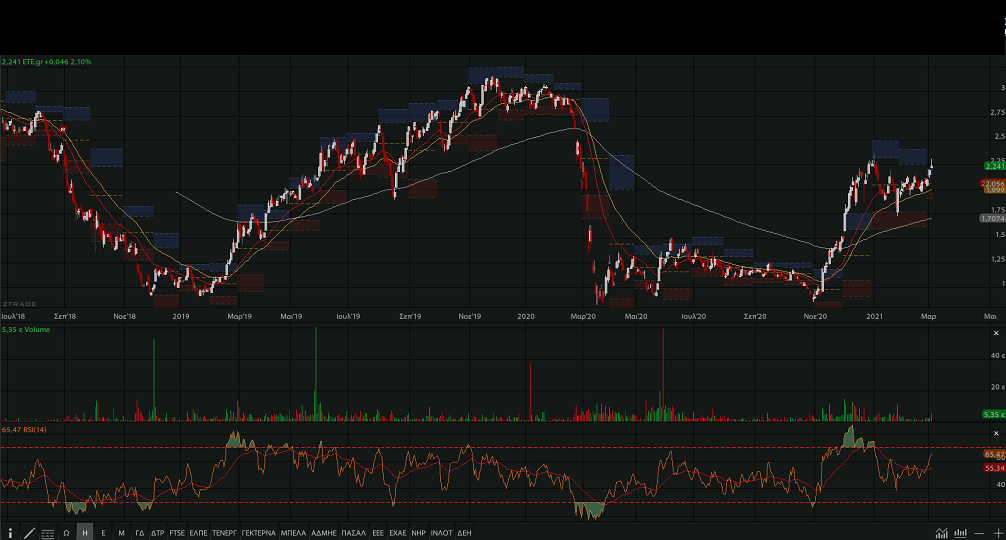
Task: Zoom out with the minus icon
Action: click(x=980, y=533)
